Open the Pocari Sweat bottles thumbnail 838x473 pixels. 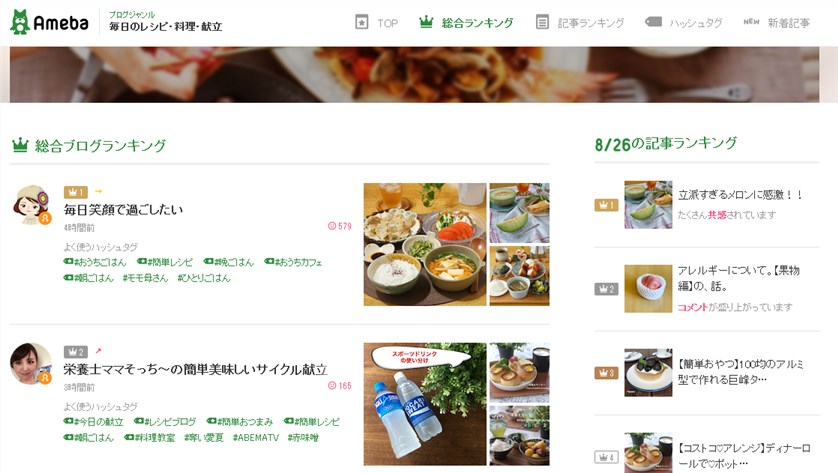(425, 404)
